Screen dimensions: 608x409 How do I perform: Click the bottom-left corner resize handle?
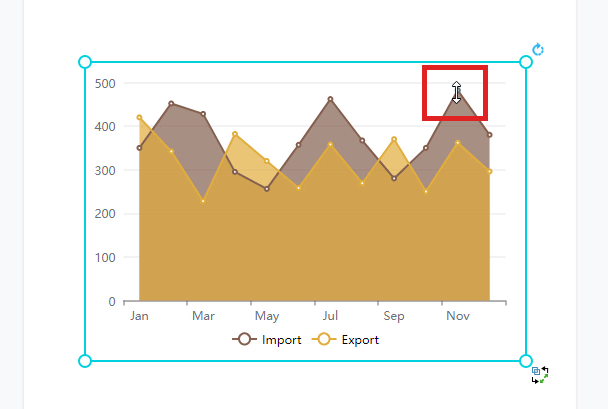pos(85,361)
